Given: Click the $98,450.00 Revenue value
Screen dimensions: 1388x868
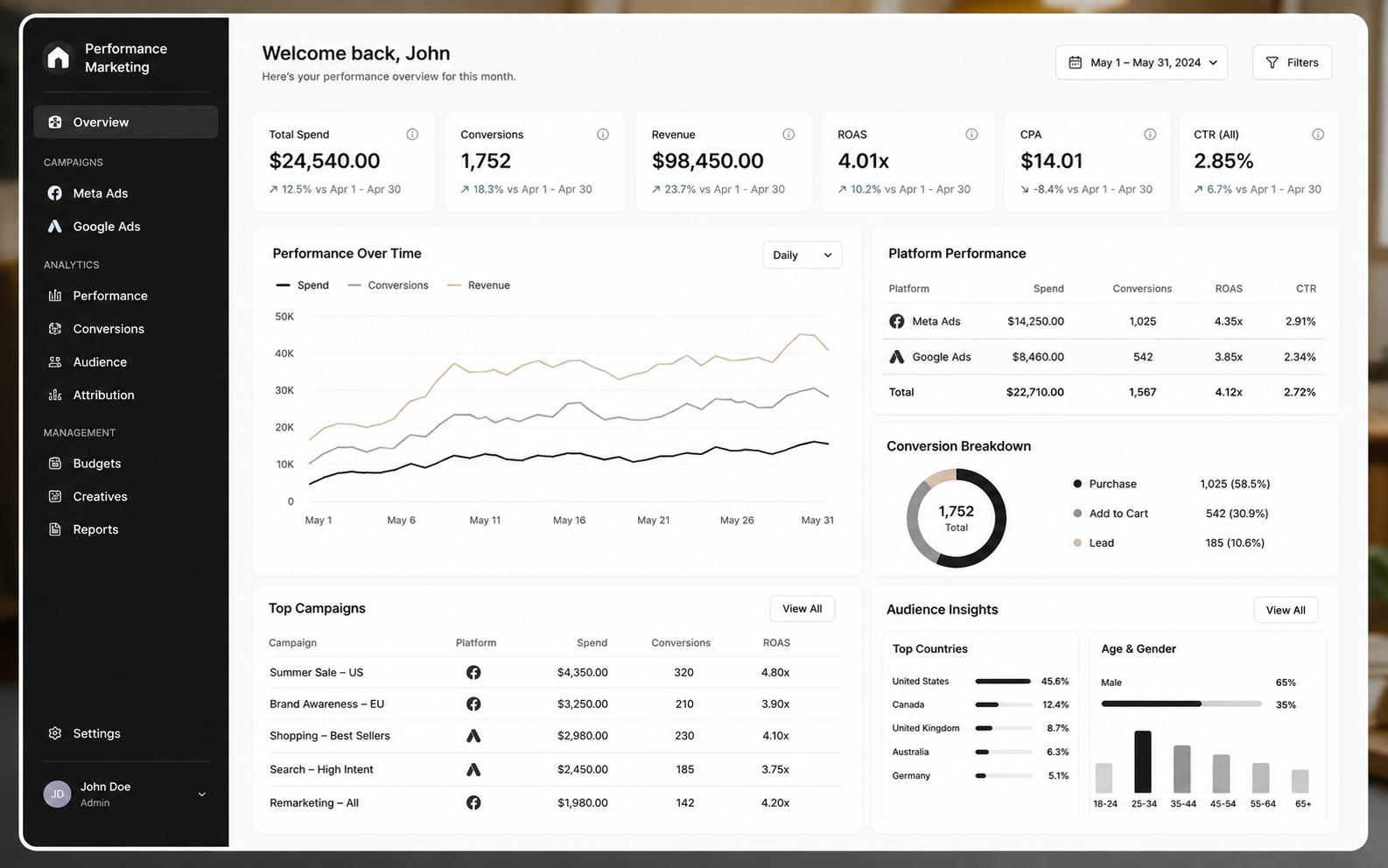Looking at the screenshot, I should coord(708,161).
